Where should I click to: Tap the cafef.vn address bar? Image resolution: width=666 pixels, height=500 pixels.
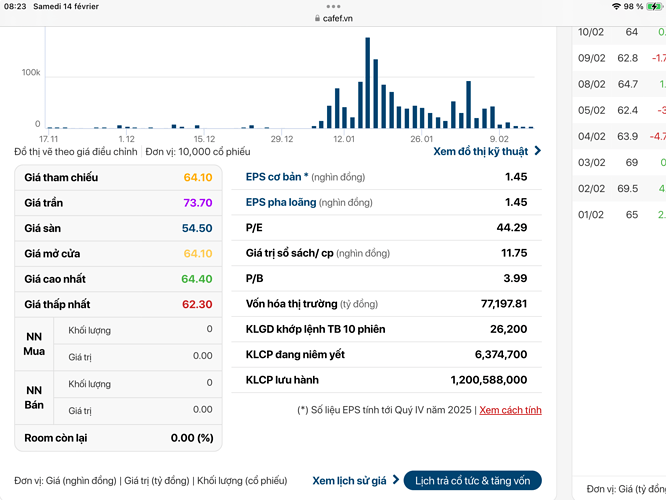(333, 18)
